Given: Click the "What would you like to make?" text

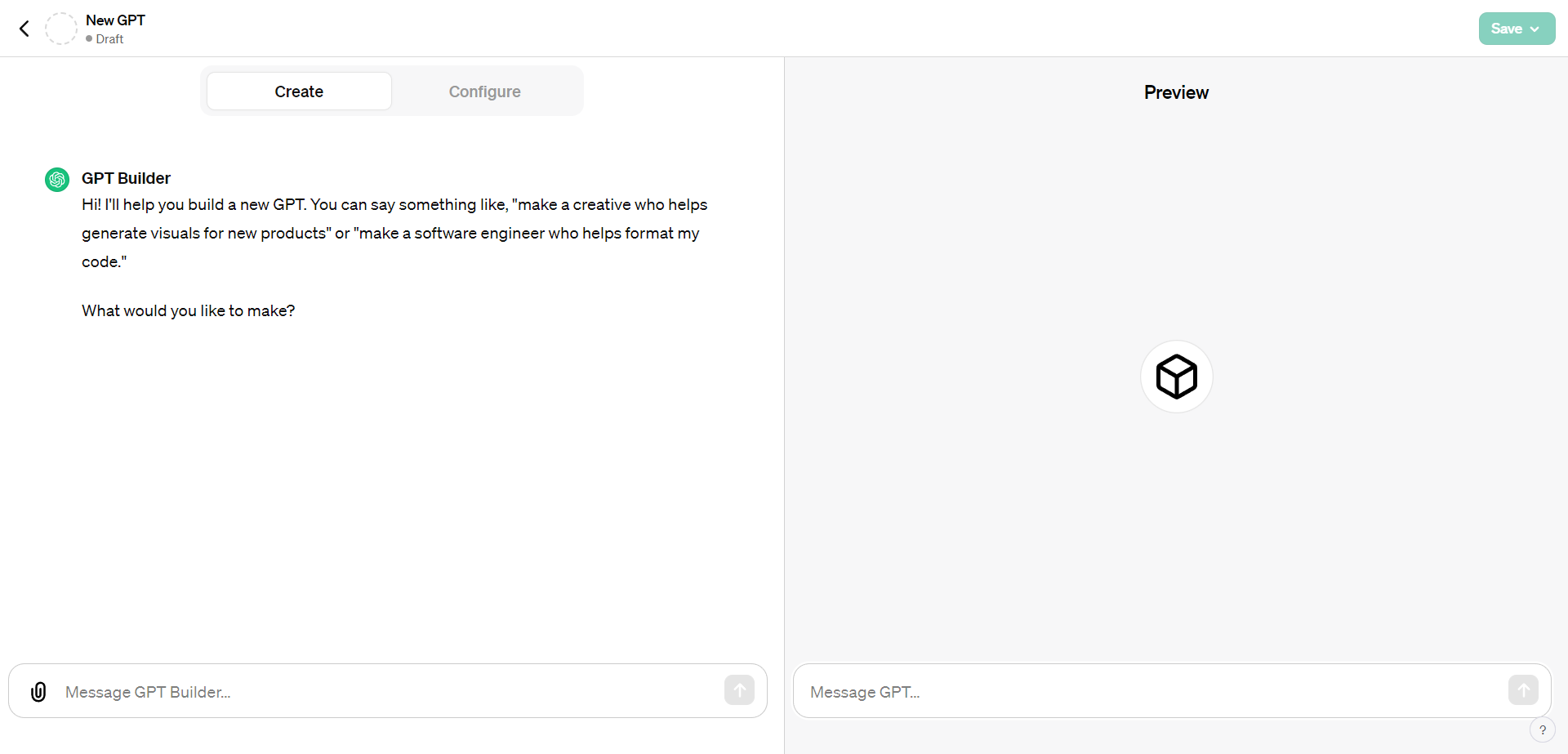Looking at the screenshot, I should point(188,310).
